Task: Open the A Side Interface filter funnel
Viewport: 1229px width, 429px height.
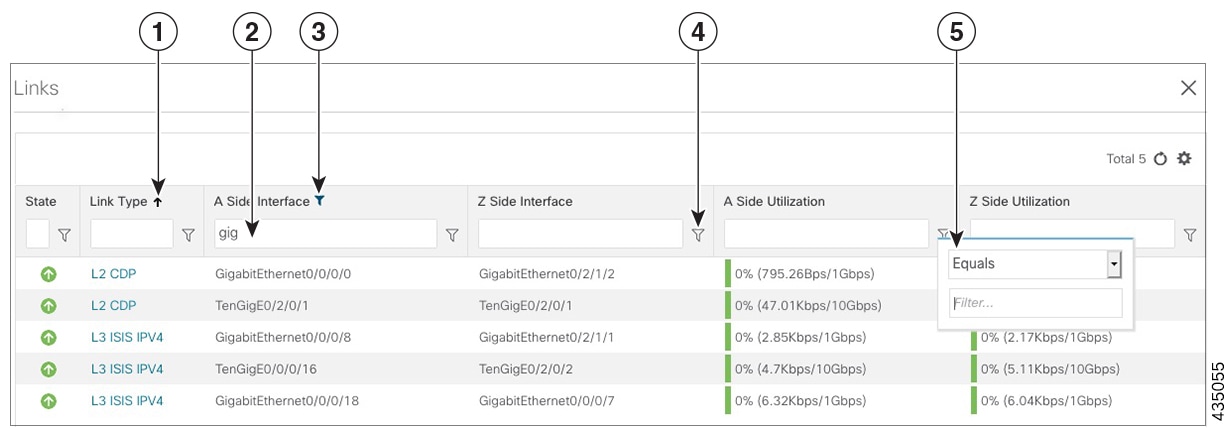Action: point(452,235)
